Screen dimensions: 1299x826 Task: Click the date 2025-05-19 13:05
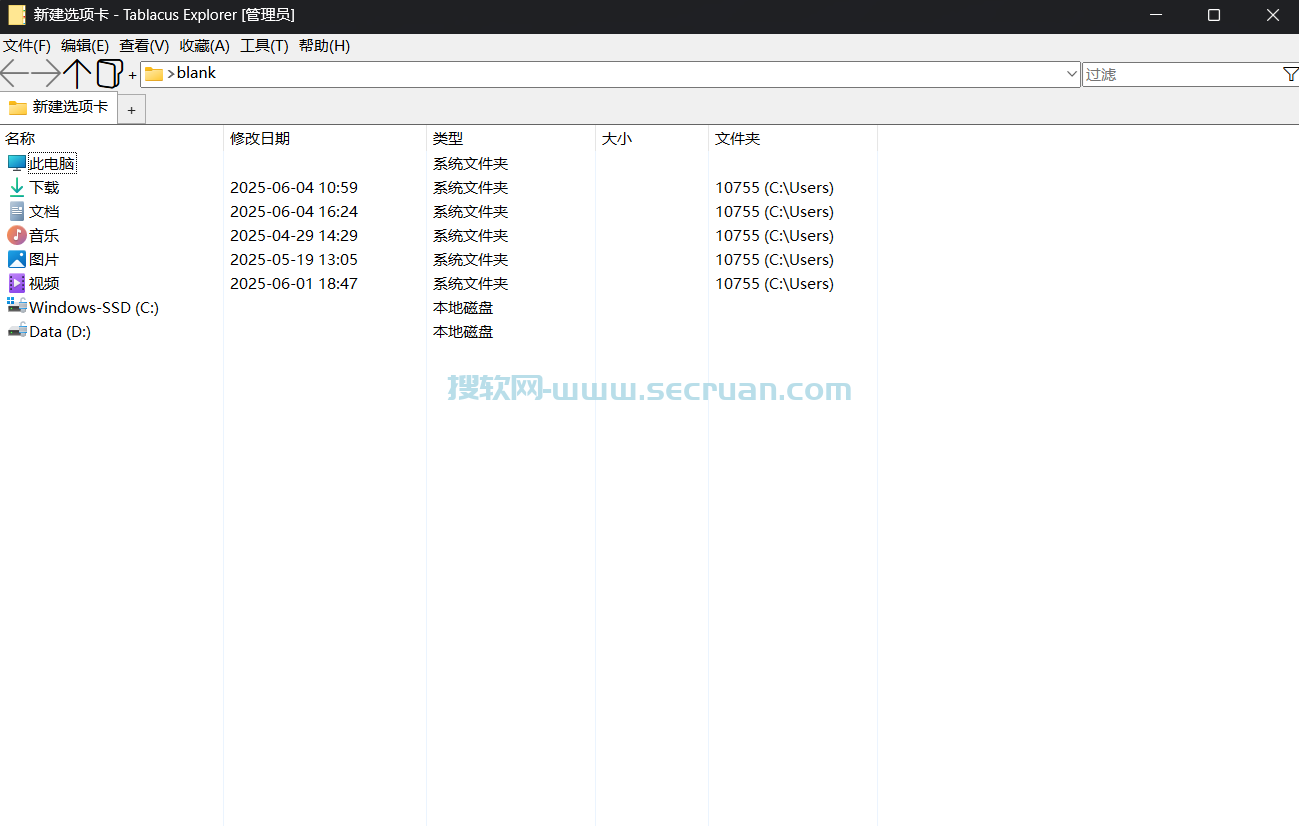294,259
